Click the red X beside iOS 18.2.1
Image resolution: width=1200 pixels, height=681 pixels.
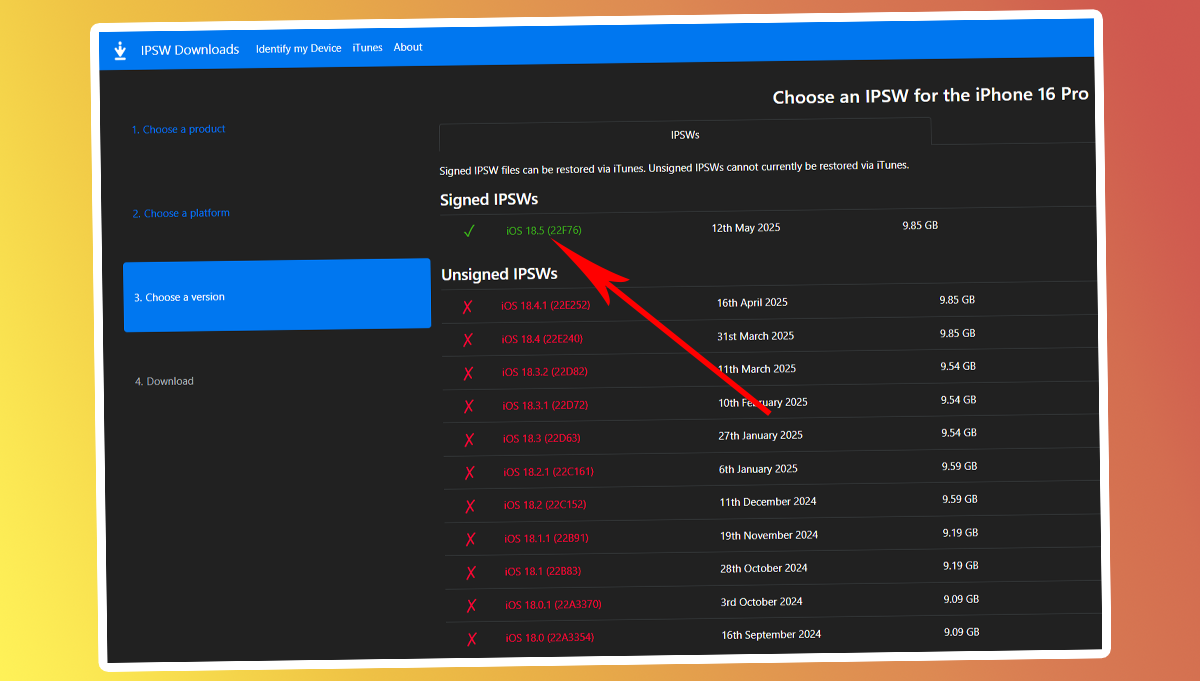tap(470, 472)
